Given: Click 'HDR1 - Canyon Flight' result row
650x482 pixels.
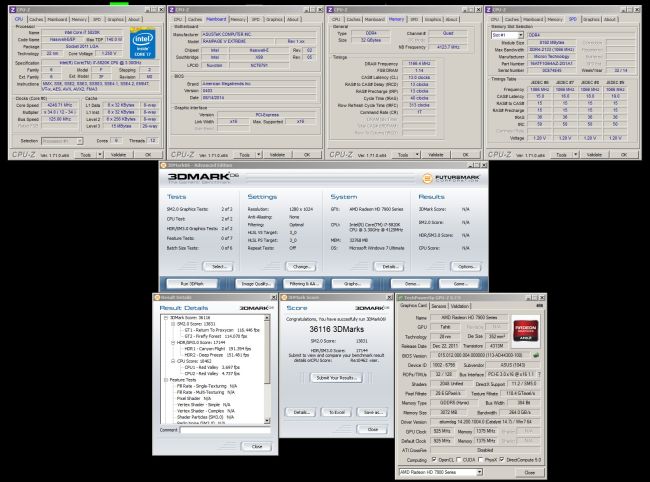Looking at the screenshot, I should pos(218,349).
